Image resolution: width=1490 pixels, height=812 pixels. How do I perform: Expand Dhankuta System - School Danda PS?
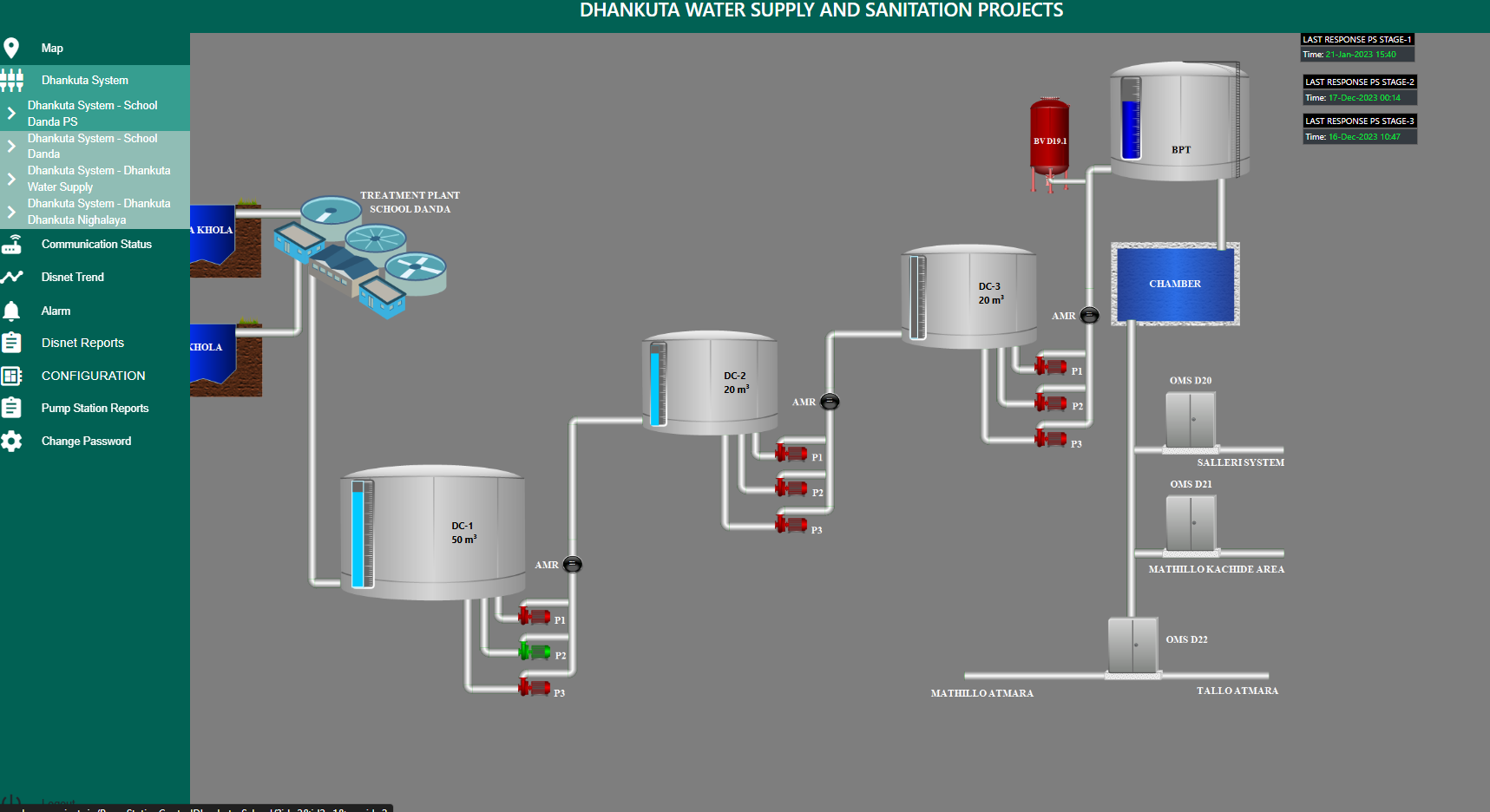[x=11, y=114]
